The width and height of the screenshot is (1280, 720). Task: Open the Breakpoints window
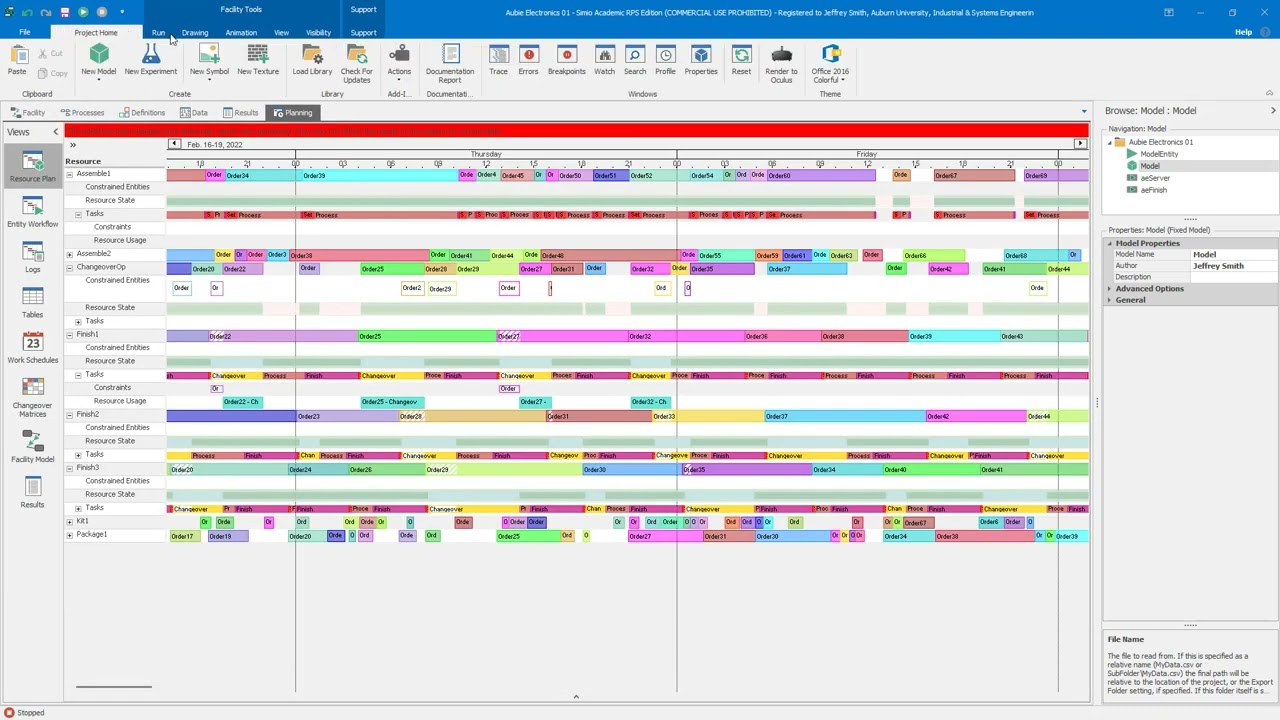pyautogui.click(x=566, y=60)
